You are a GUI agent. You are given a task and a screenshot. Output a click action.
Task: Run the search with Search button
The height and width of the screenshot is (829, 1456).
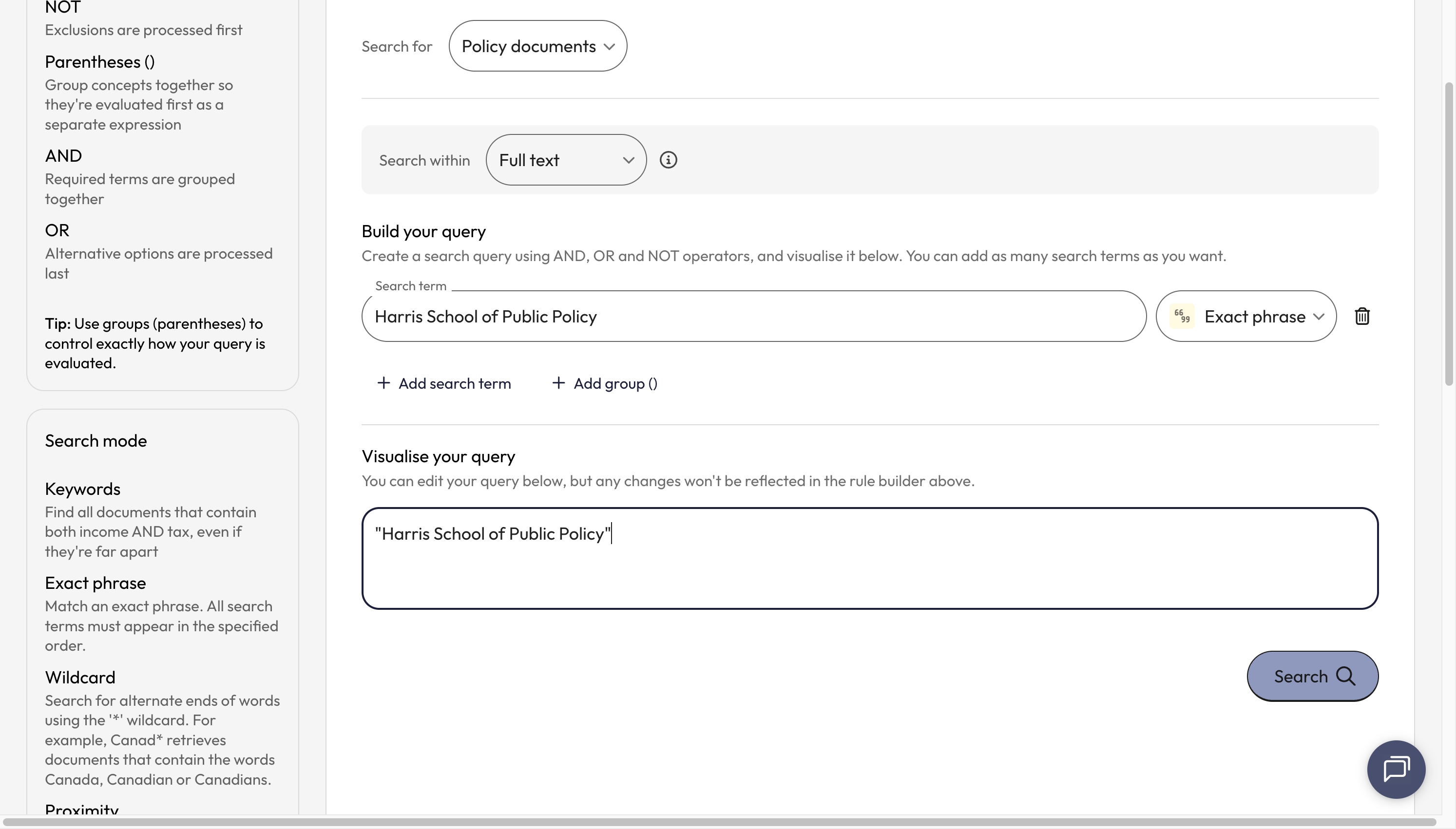[1312, 676]
